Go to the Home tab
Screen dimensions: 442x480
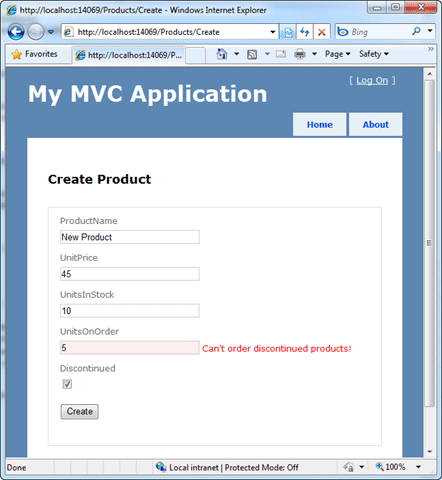pyautogui.click(x=319, y=124)
